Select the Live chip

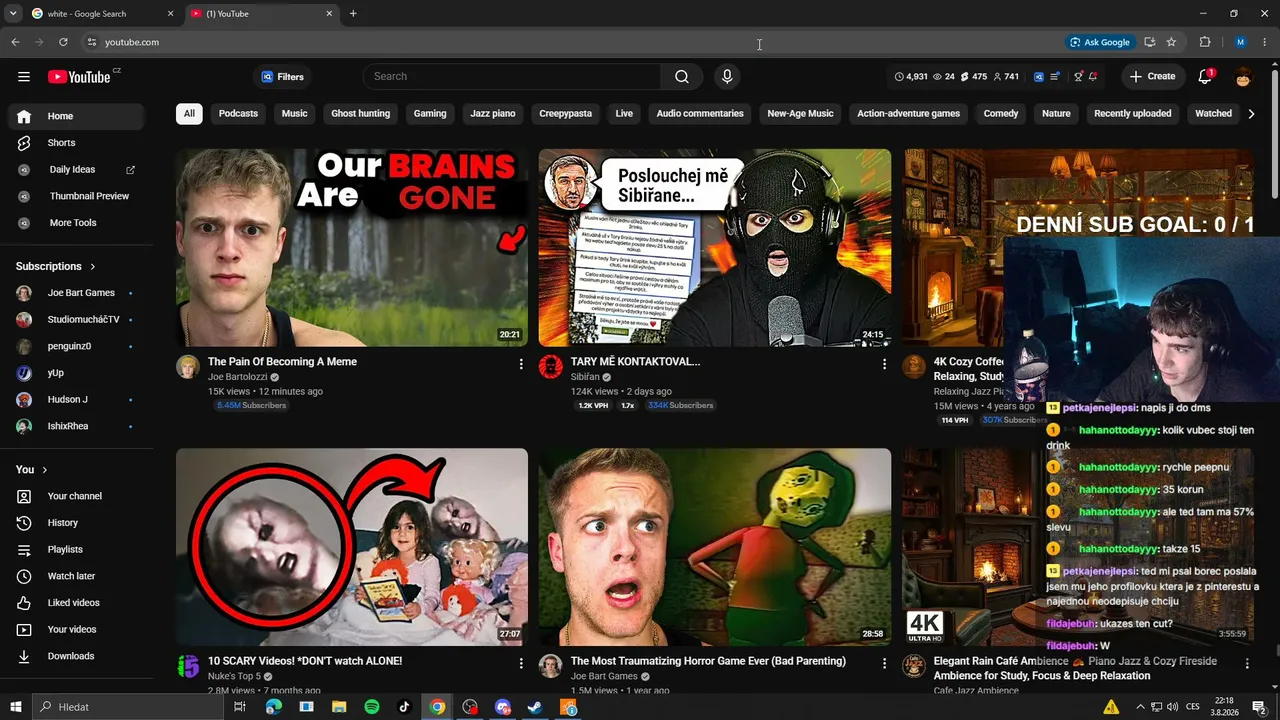[x=624, y=114]
